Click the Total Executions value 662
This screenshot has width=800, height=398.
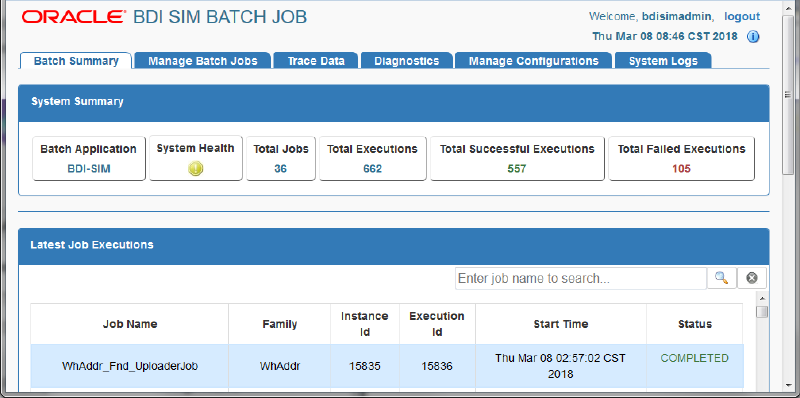(x=372, y=168)
